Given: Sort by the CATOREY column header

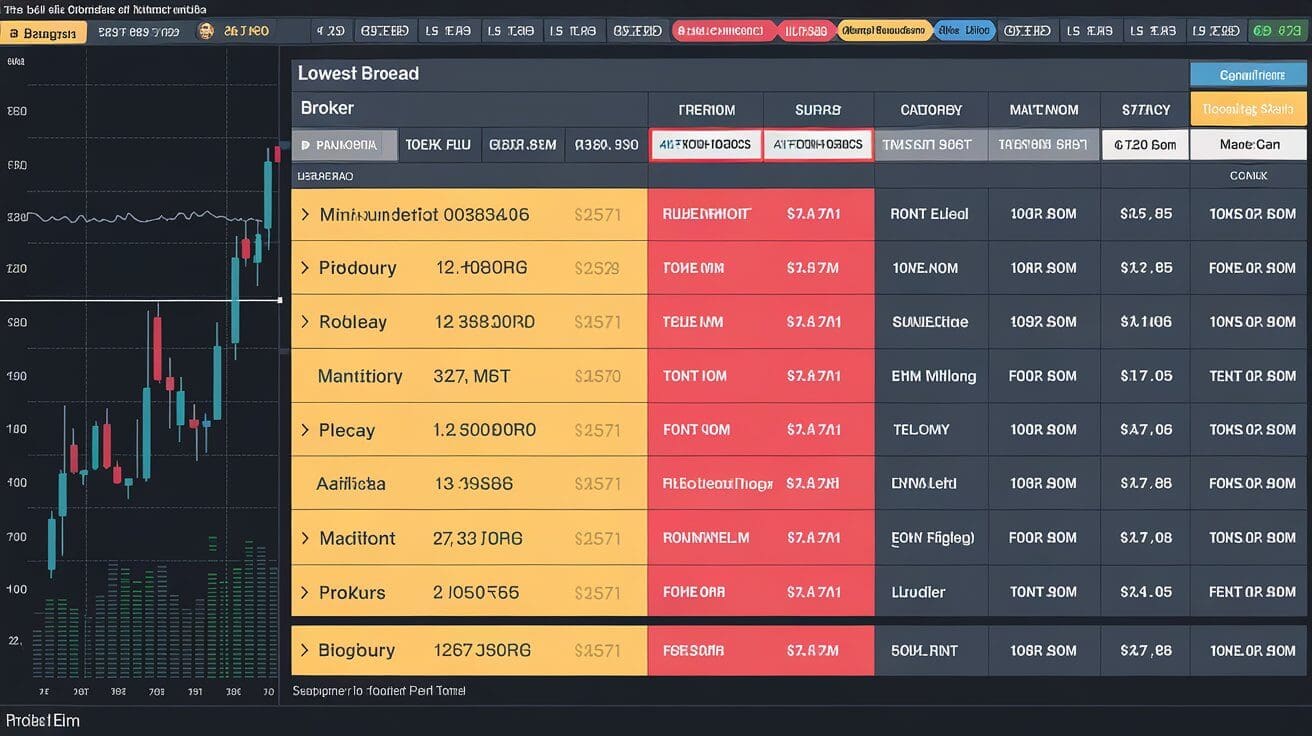Looking at the screenshot, I should pos(931,110).
